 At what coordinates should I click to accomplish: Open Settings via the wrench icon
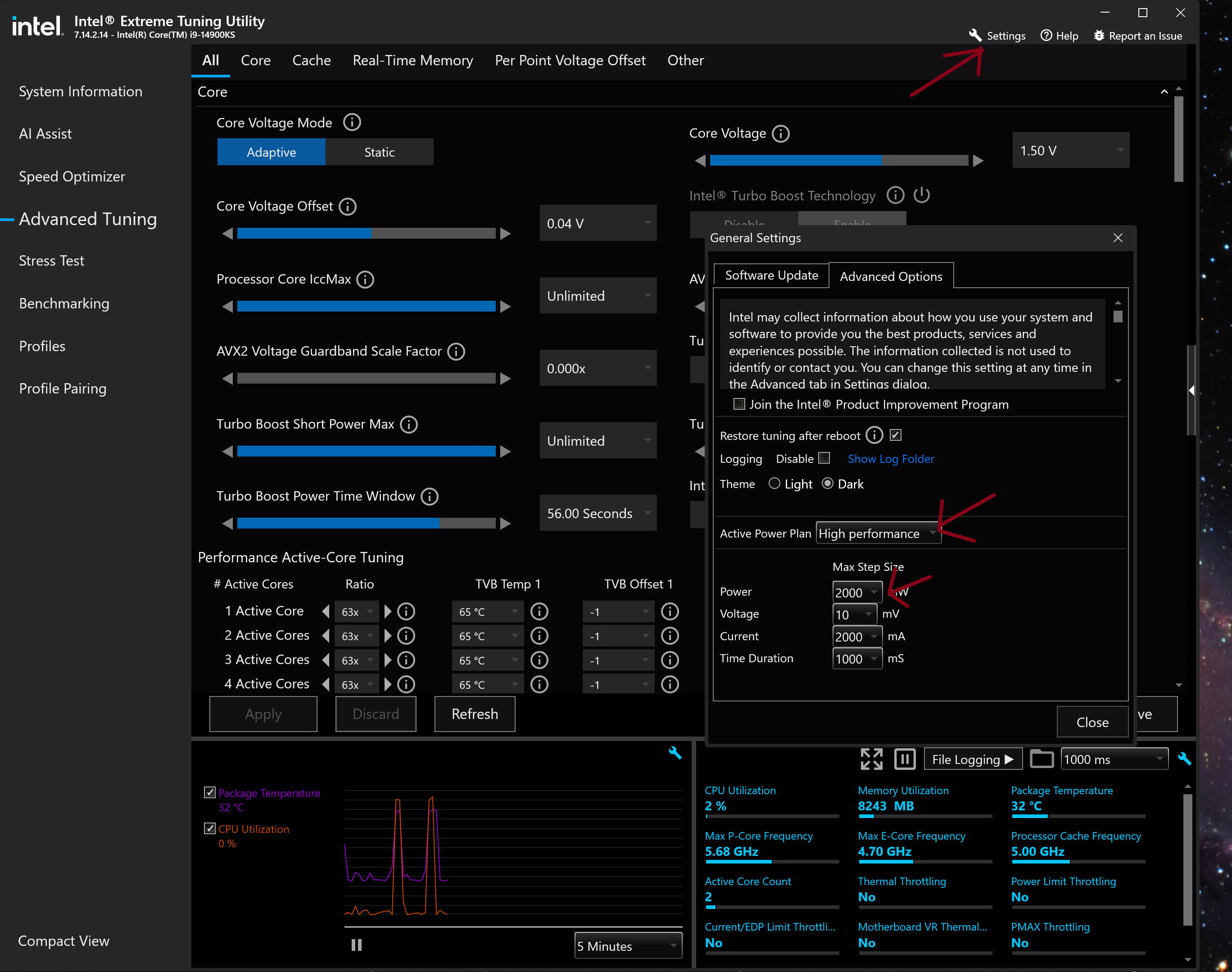coord(975,35)
